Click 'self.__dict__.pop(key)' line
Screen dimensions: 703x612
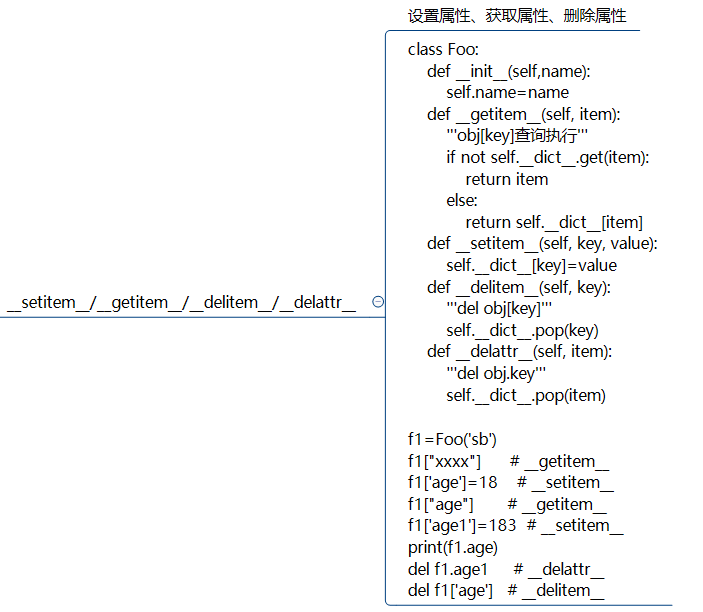[x=522, y=330]
